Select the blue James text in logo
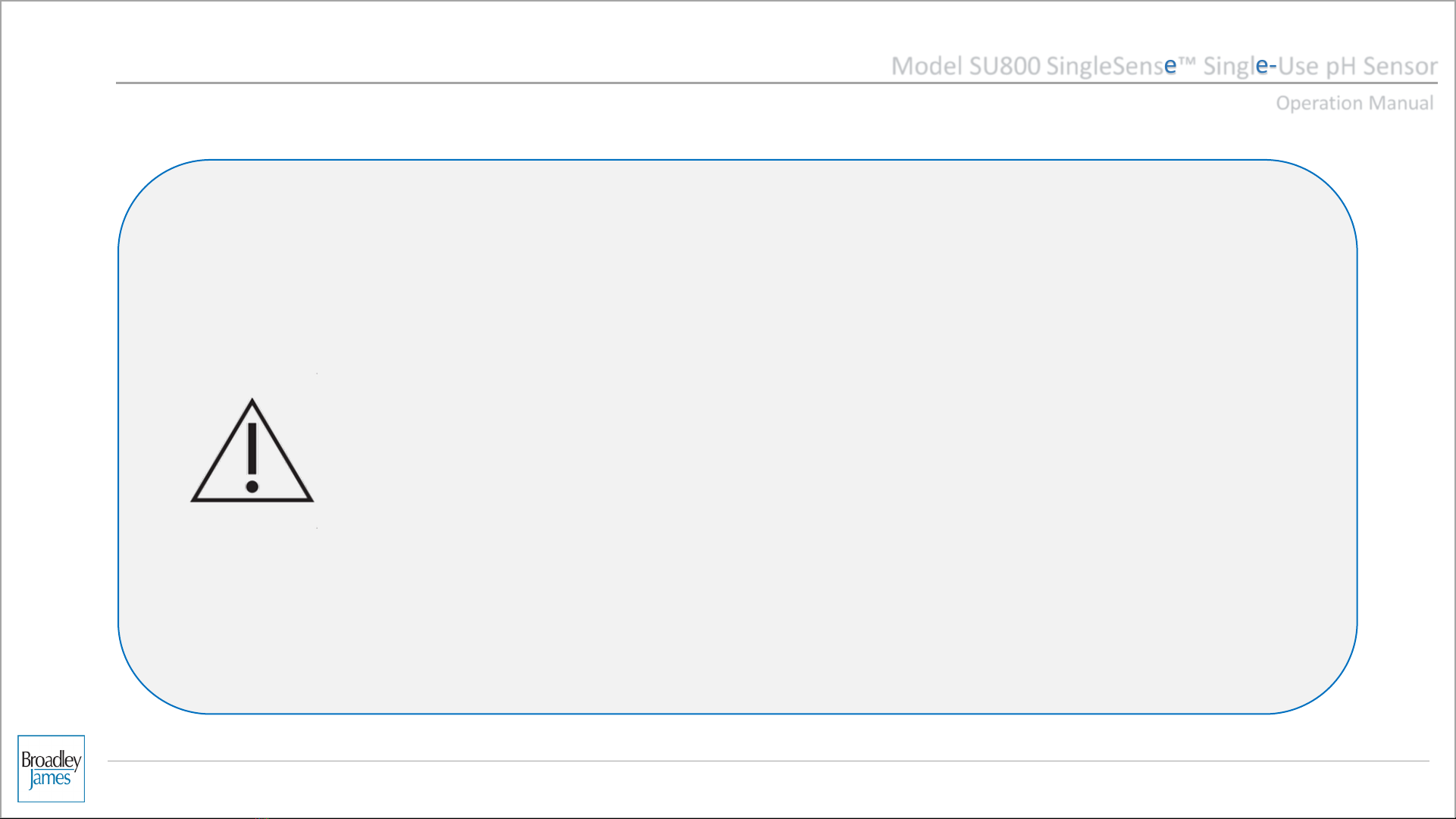This screenshot has width=1456, height=819. (50, 778)
